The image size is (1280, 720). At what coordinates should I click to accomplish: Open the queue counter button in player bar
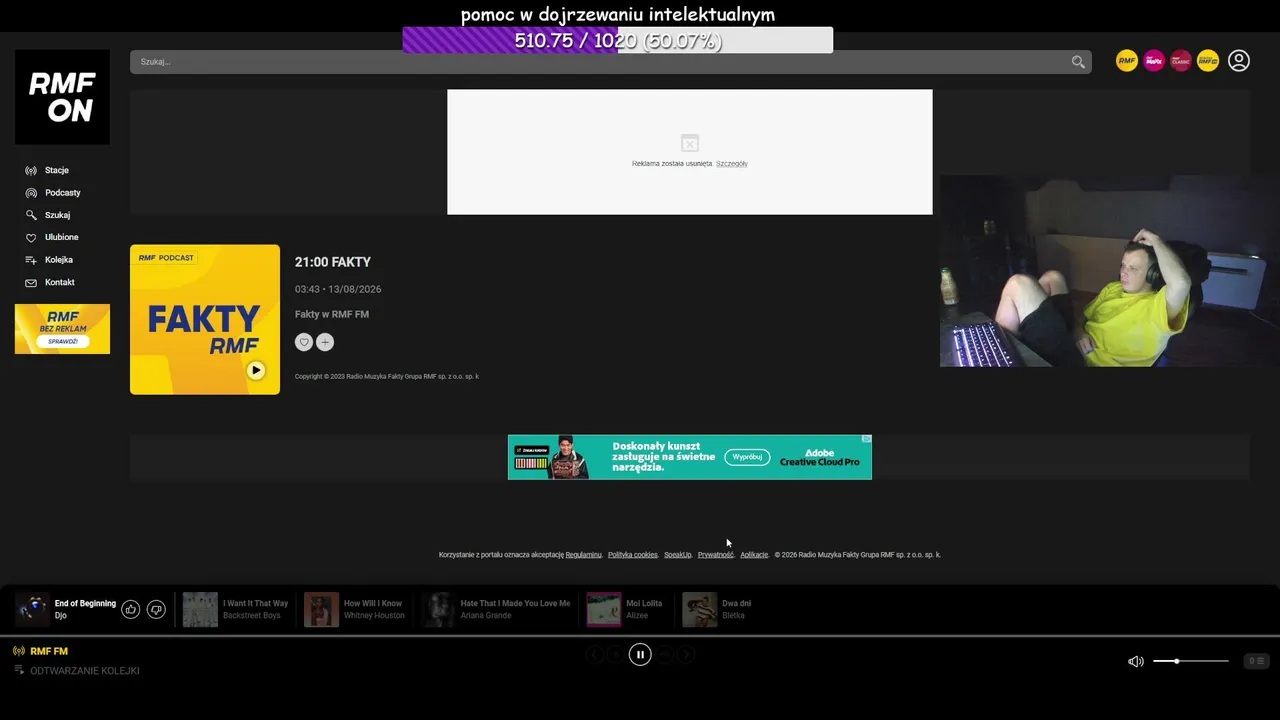[x=1256, y=661]
